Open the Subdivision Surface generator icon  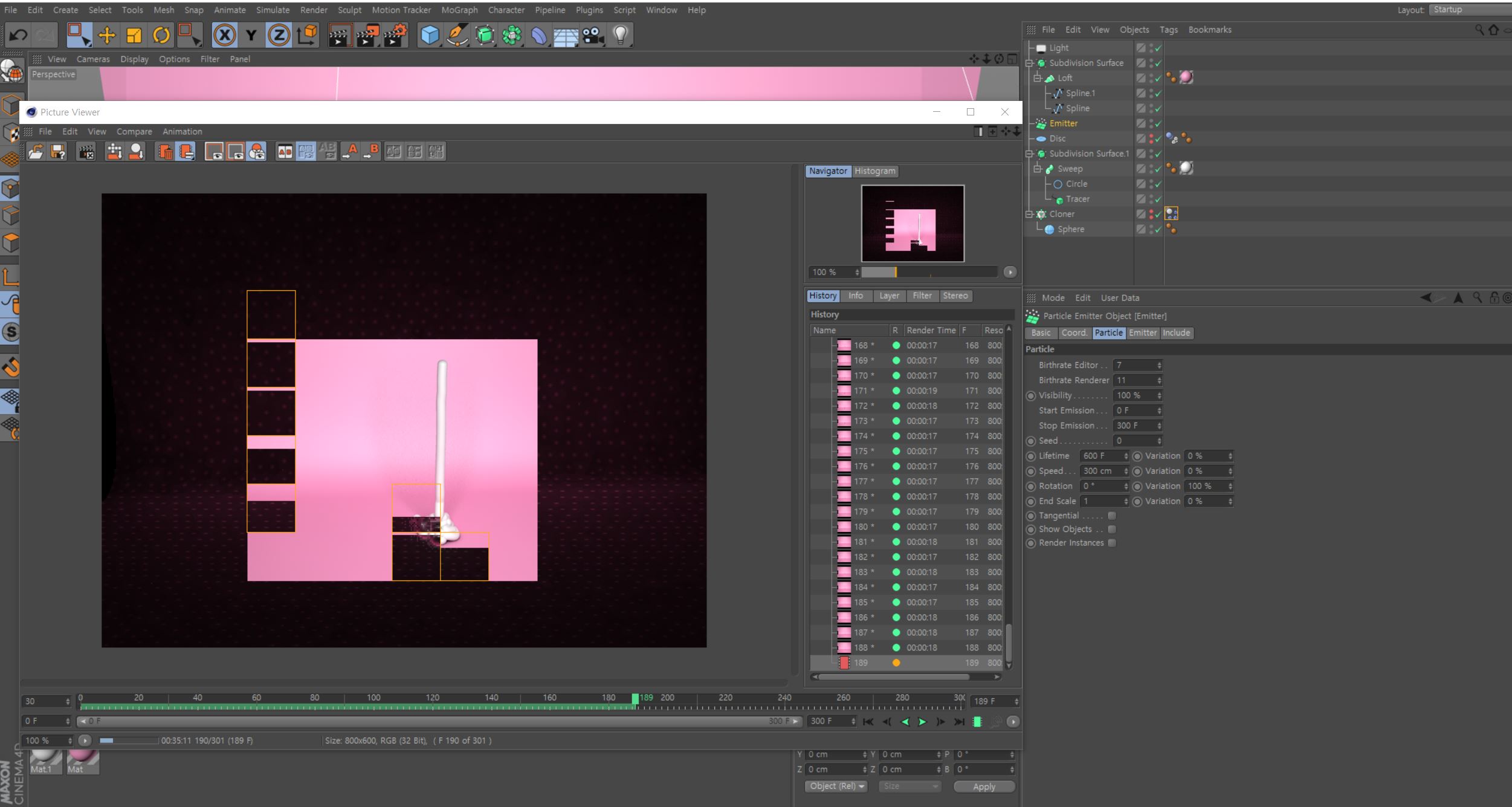coord(484,35)
